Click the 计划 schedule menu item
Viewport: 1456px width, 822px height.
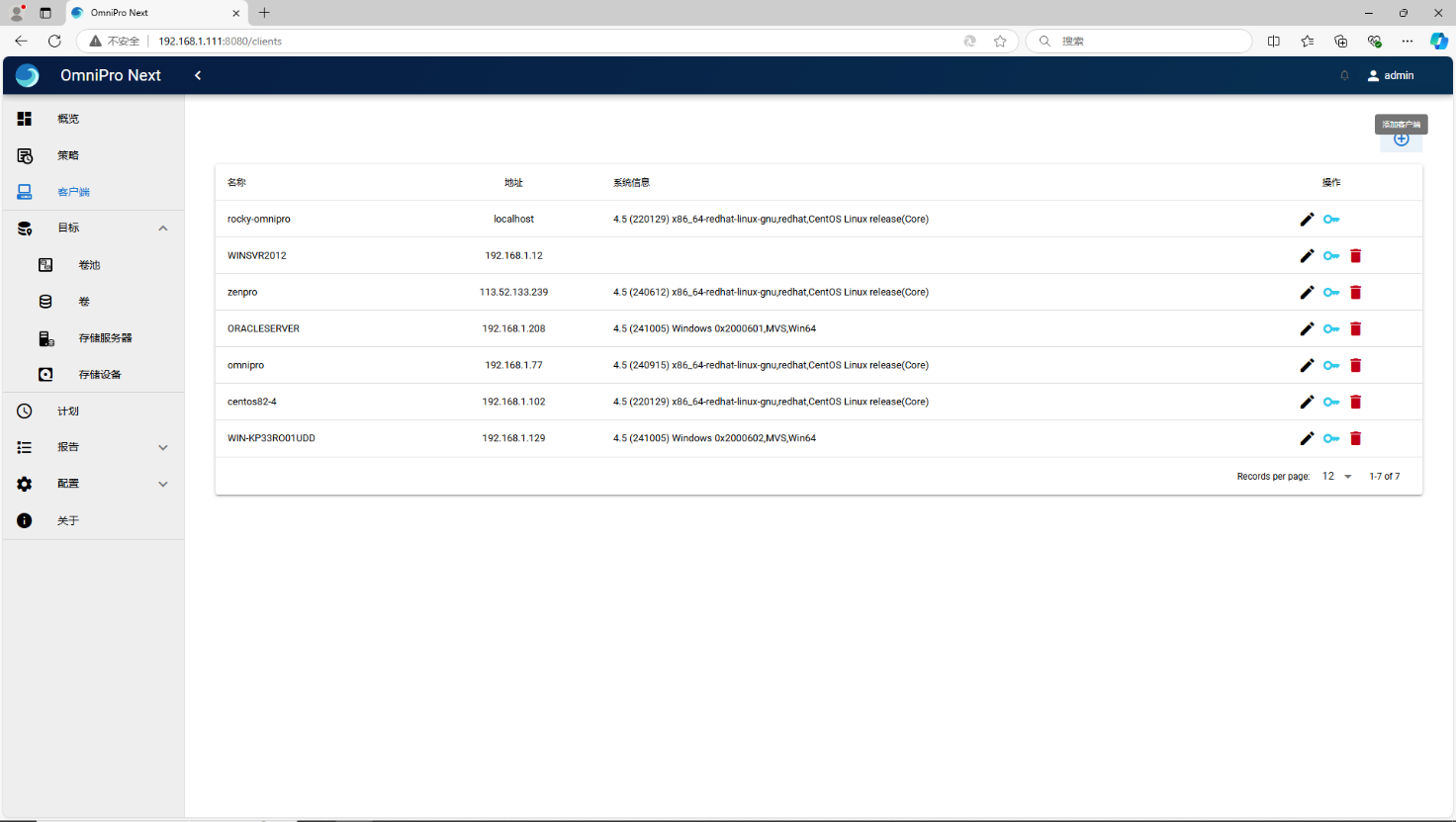[67, 411]
